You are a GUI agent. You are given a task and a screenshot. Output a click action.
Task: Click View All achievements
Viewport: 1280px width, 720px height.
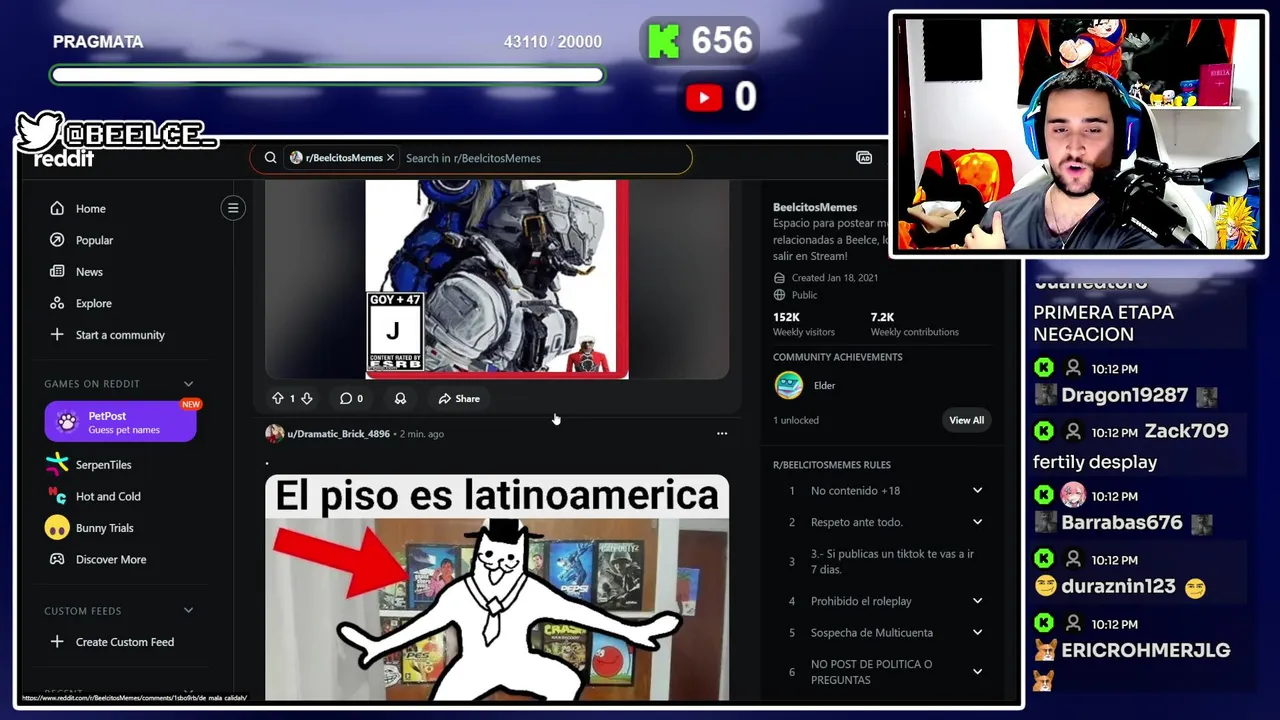pyautogui.click(x=966, y=420)
